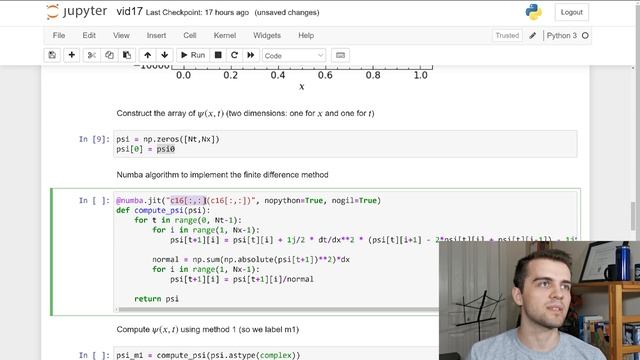
Task: Click the text 'Construct the array of ψ(x,t)'
Action: coord(170,113)
